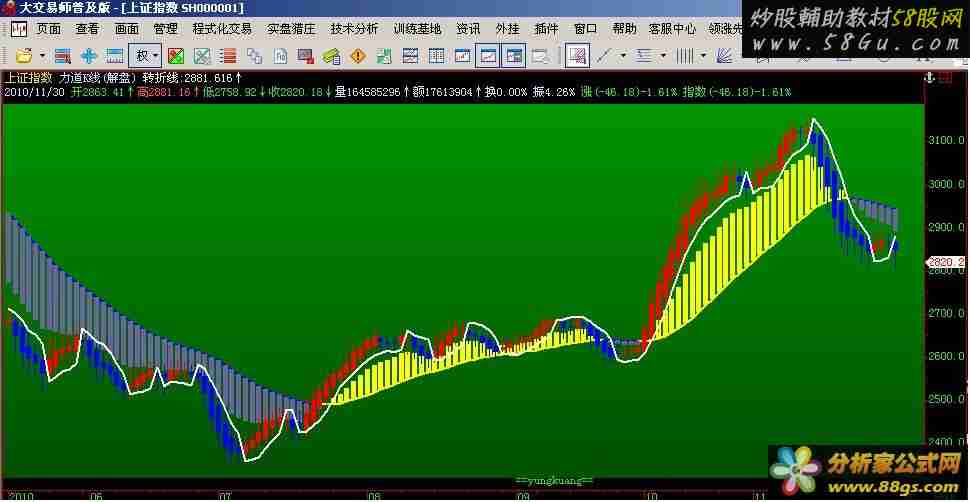The image size is (970, 502).
Task: Select the vertical period lines tool
Action: 684,56
